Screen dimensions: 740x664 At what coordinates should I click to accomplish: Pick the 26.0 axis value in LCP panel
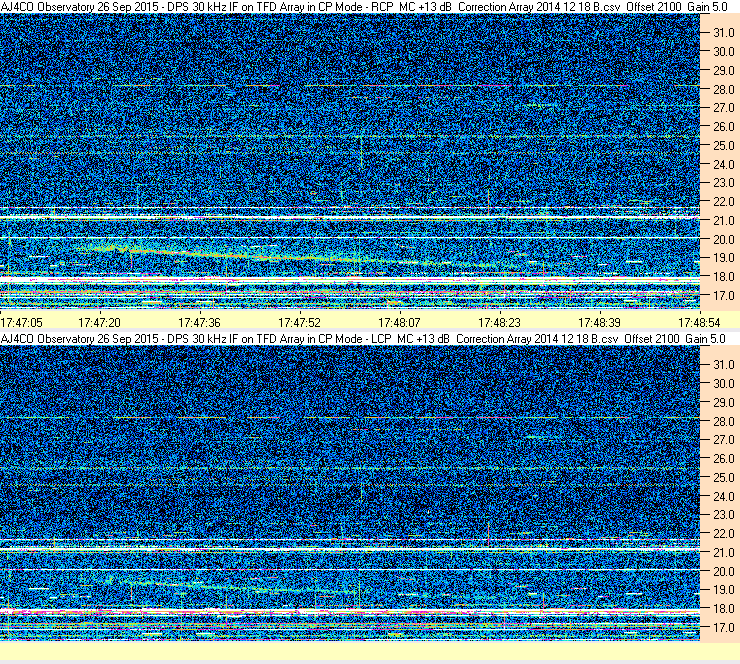pos(723,459)
